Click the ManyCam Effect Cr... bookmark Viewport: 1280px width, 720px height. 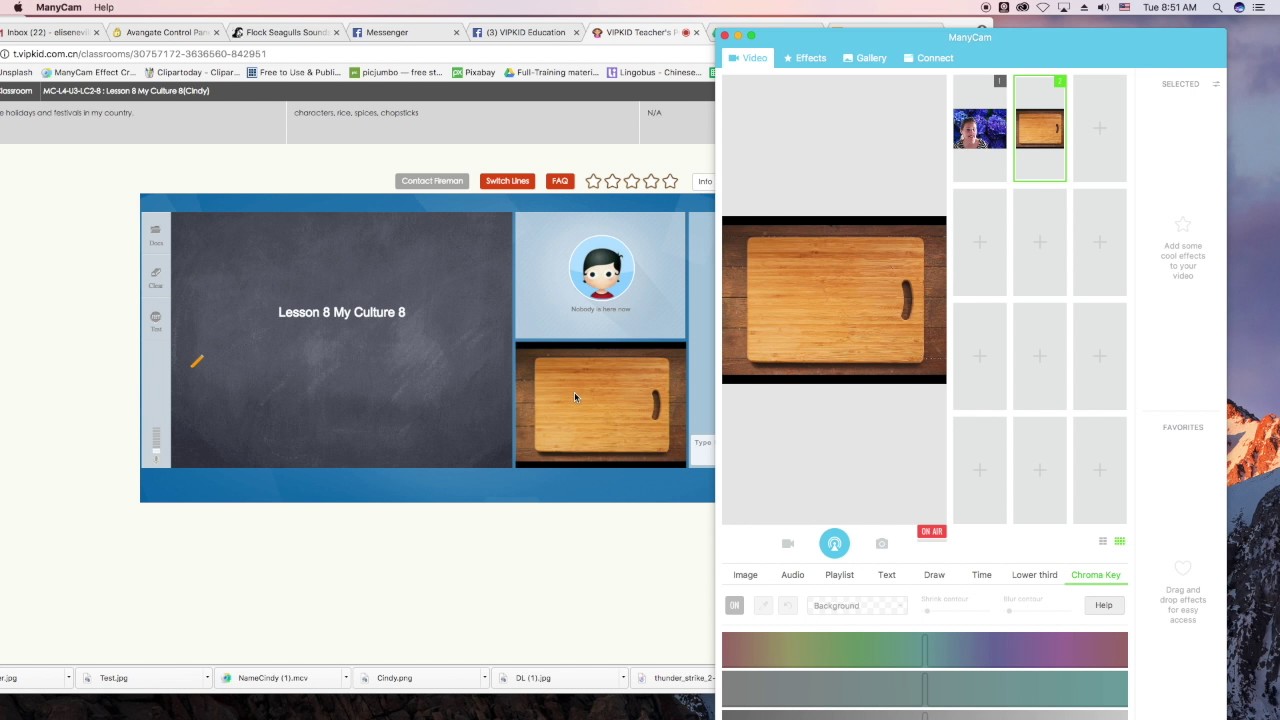coord(88,72)
